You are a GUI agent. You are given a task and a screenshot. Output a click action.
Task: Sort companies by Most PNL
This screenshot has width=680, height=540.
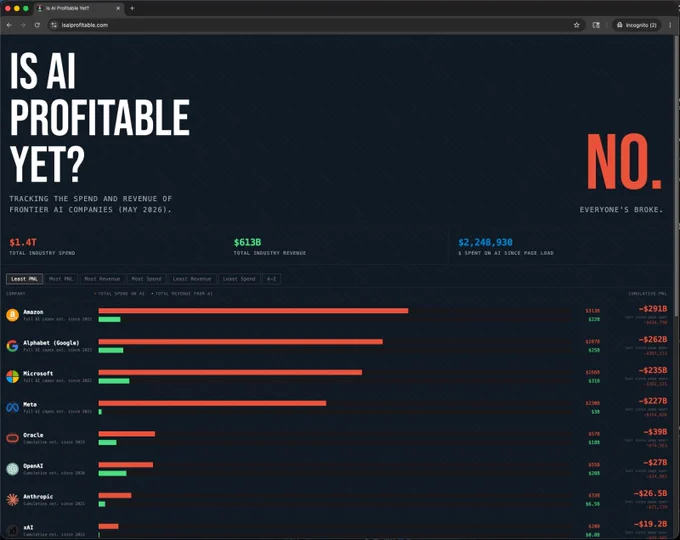[61, 279]
